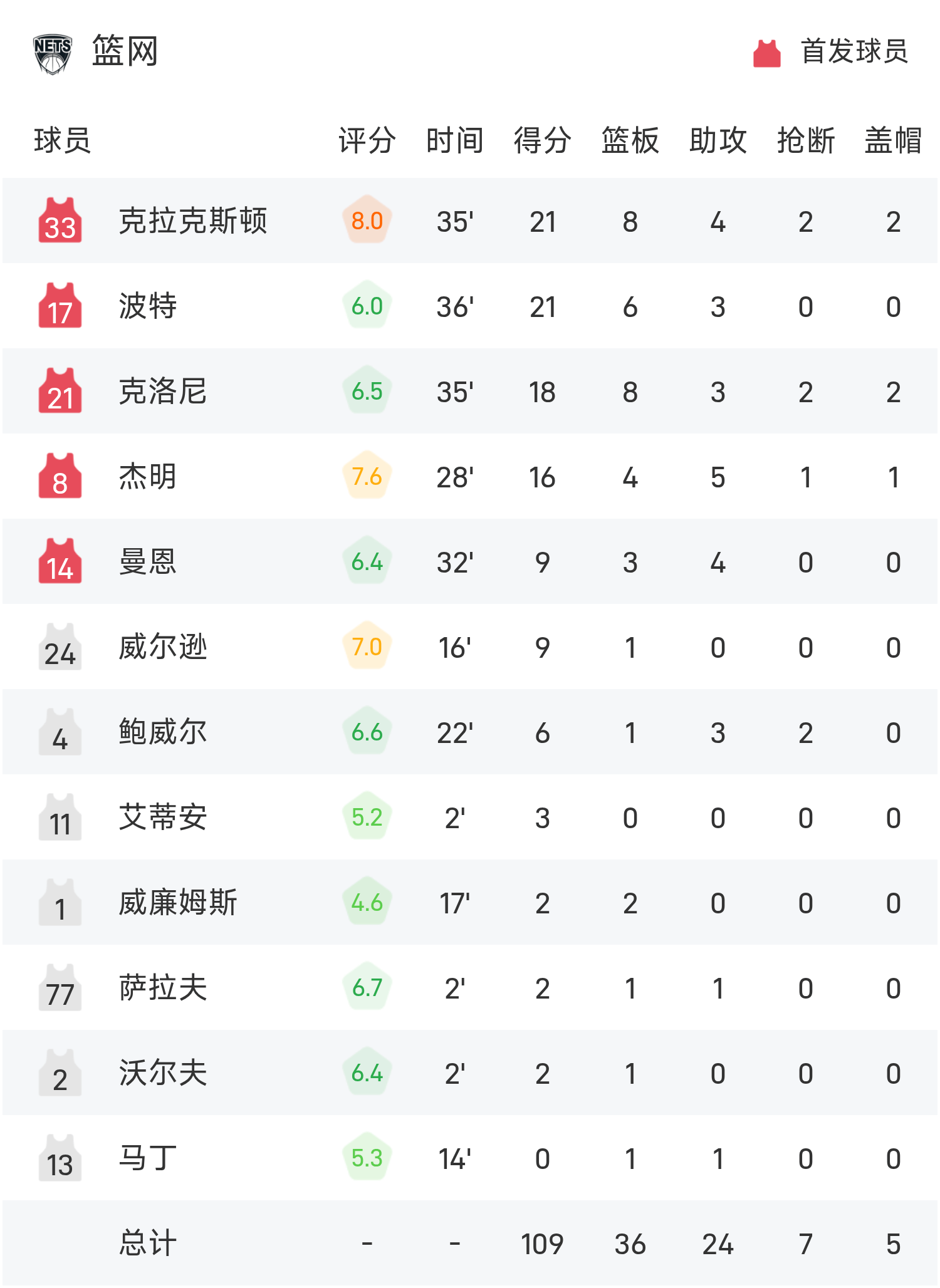Click gray jersey number 13 icon
Viewport: 940px width, 1288px height.
60,1158
